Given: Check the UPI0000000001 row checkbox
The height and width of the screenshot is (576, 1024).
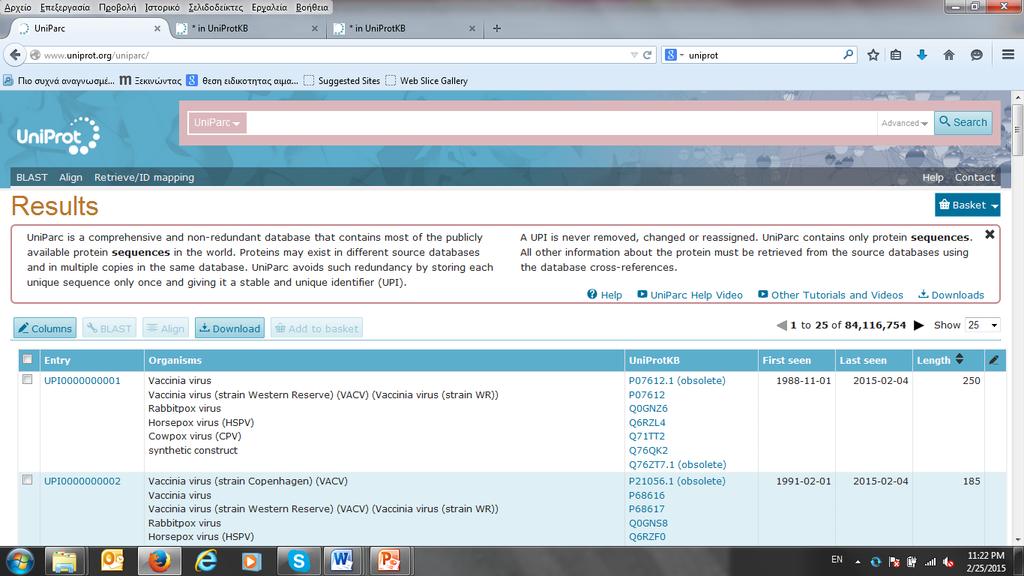Looking at the screenshot, I should click(x=27, y=379).
